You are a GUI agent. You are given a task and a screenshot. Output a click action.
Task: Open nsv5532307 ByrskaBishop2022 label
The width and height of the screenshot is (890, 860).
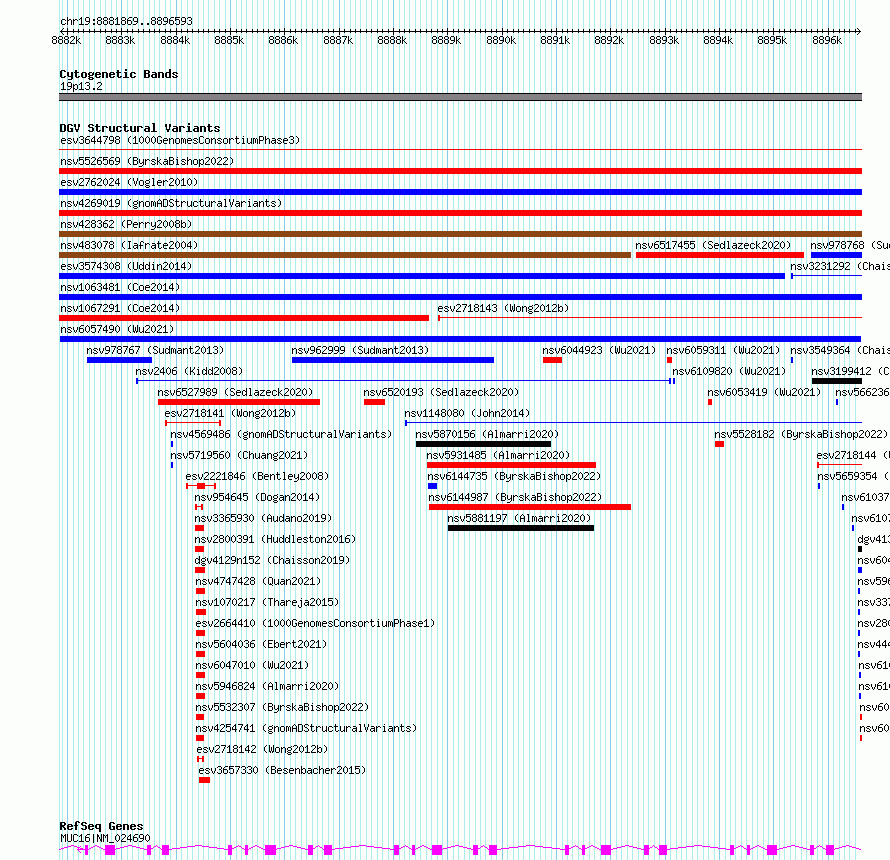coord(282,707)
